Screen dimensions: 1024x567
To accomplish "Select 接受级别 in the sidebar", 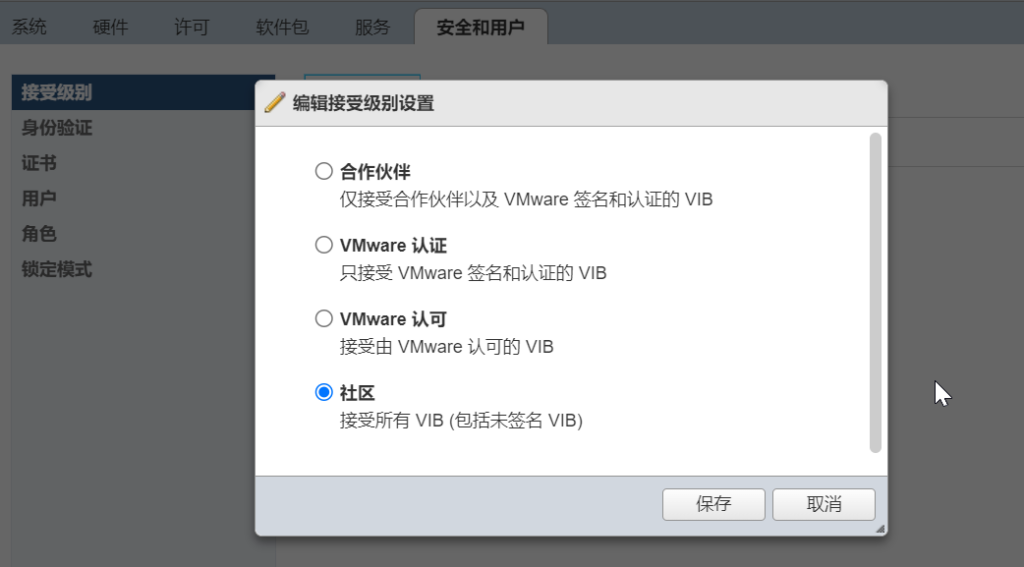I will pos(143,92).
